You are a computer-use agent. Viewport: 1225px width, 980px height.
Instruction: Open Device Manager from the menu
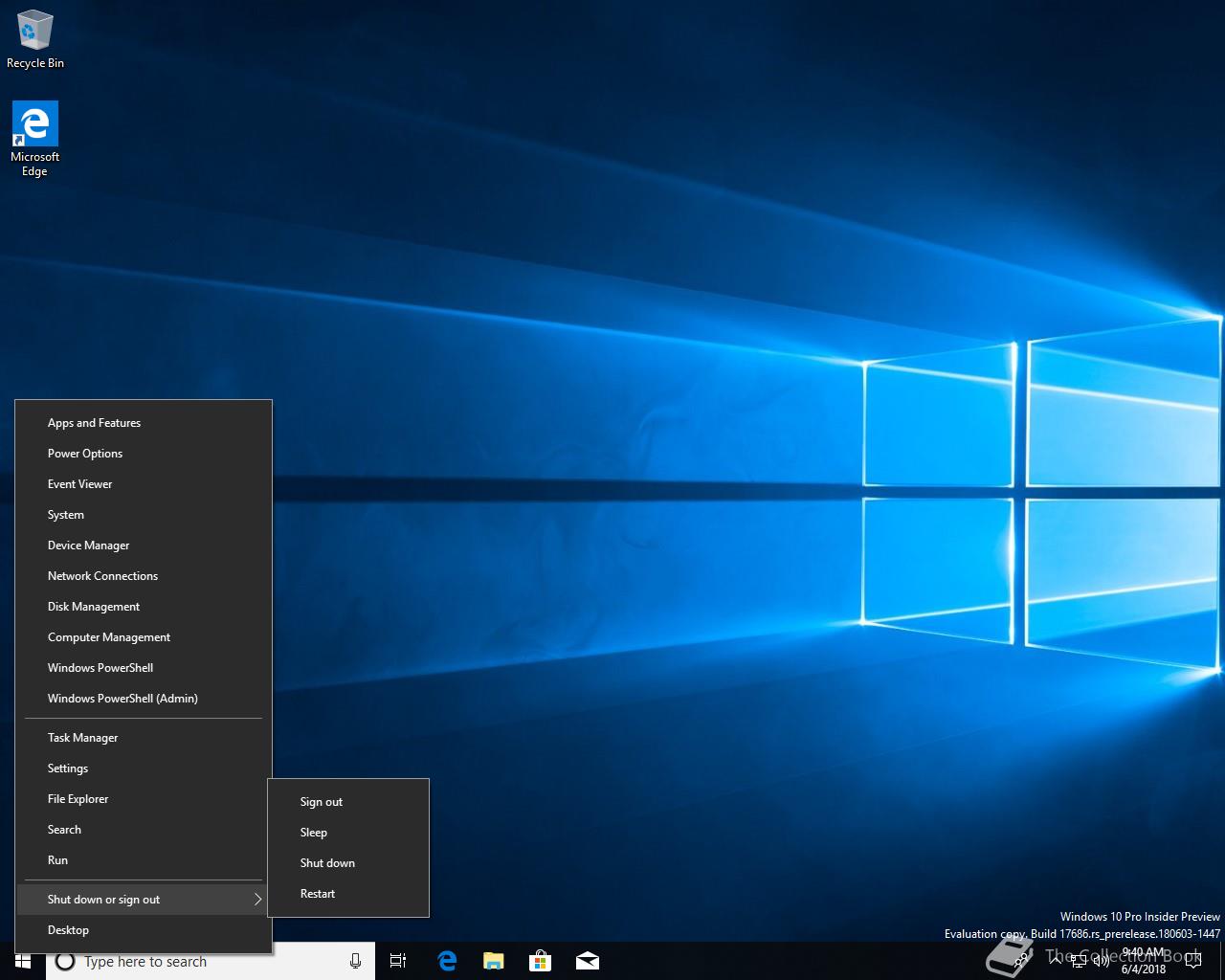pyautogui.click(x=89, y=546)
